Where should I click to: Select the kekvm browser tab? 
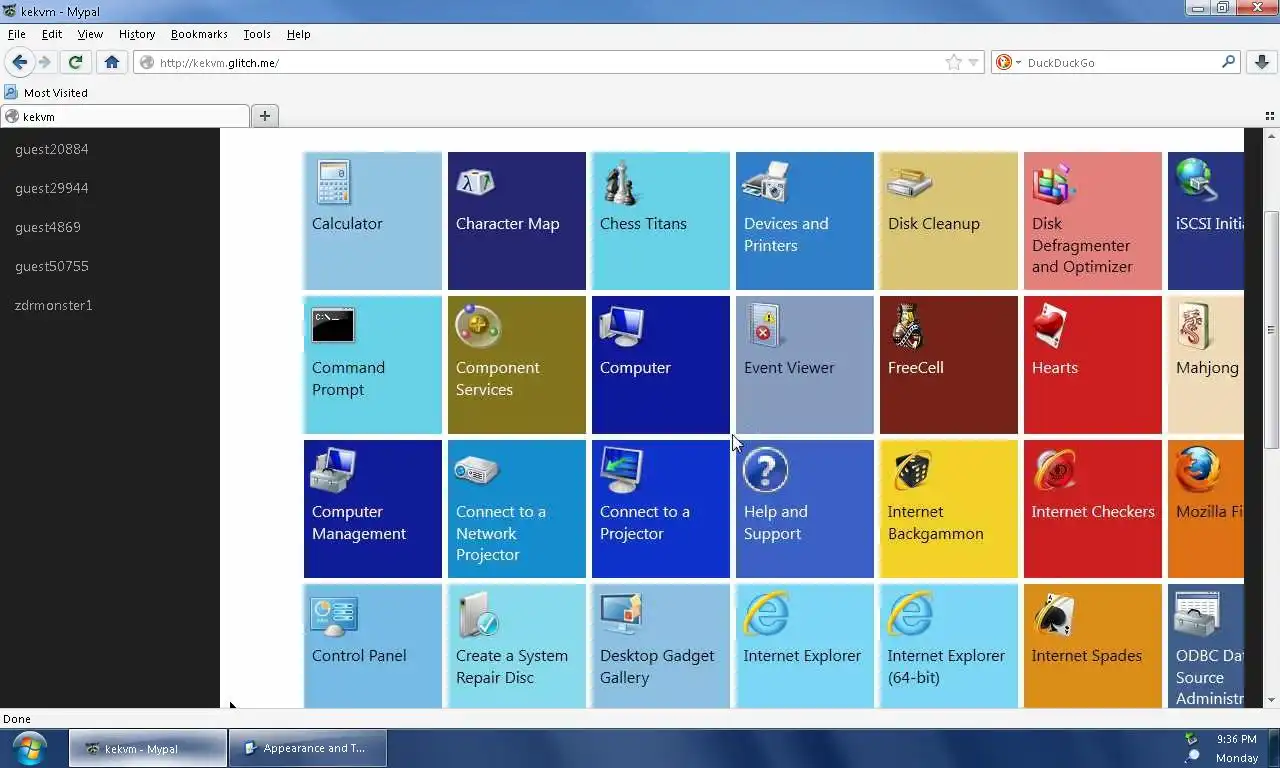[x=125, y=116]
